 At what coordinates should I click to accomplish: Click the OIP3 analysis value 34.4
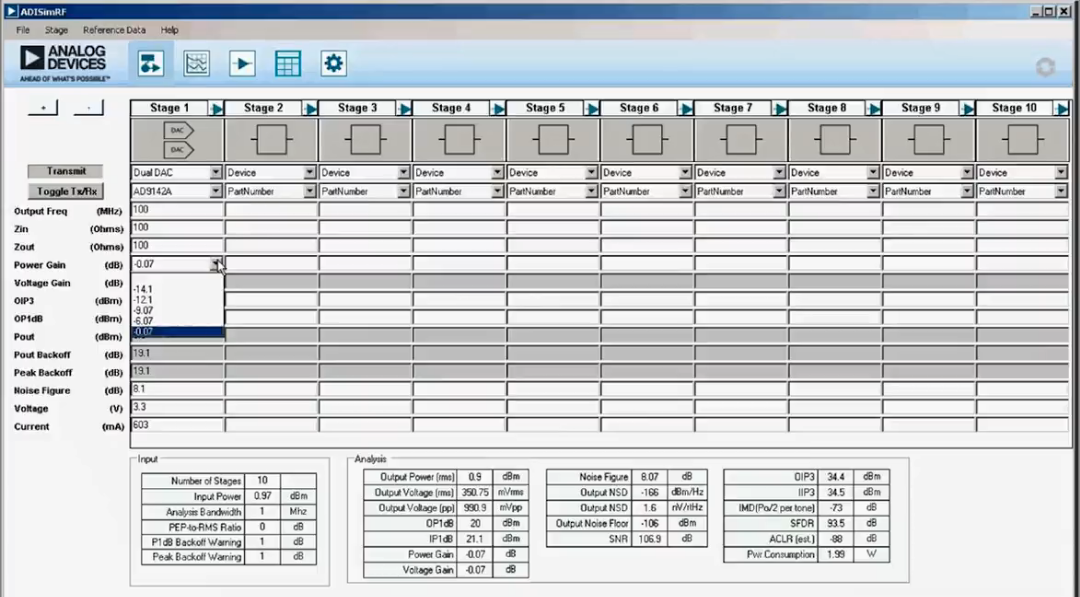point(836,476)
